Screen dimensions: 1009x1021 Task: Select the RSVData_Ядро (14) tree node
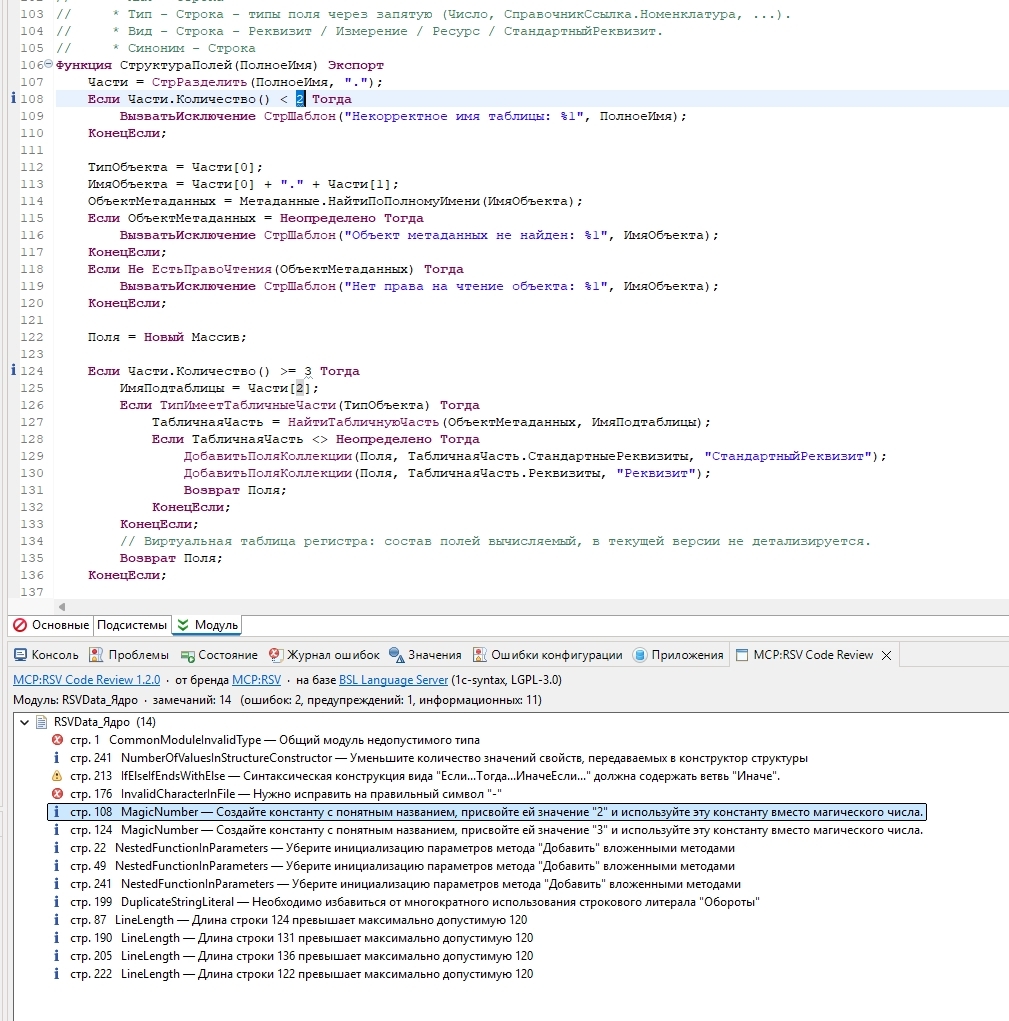pyautogui.click(x=104, y=721)
